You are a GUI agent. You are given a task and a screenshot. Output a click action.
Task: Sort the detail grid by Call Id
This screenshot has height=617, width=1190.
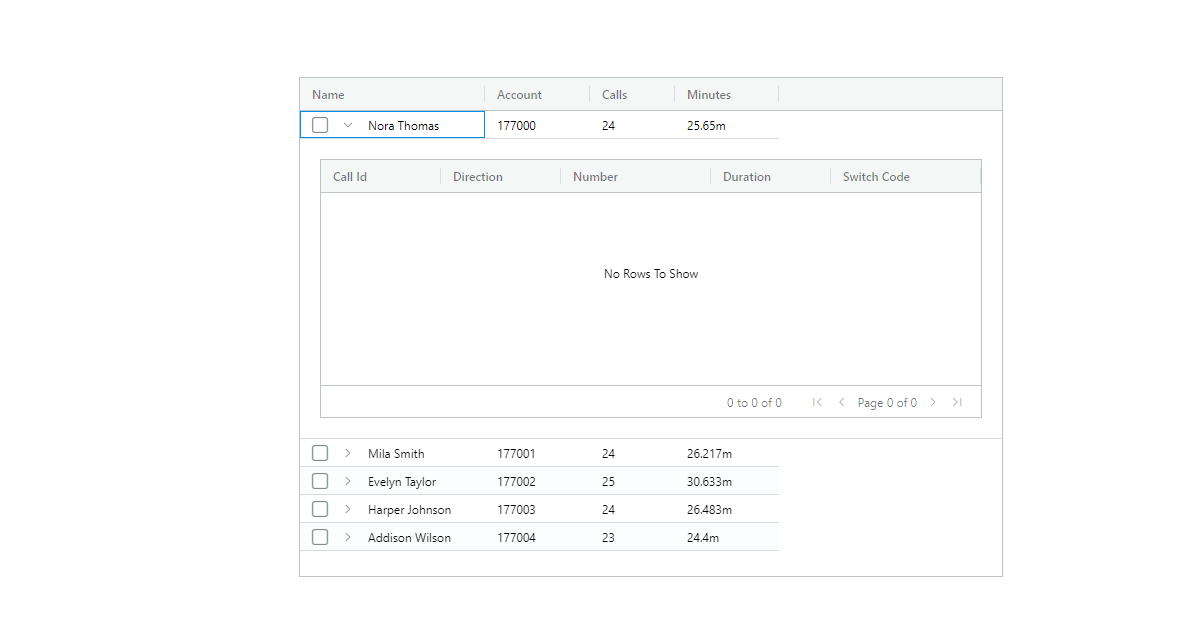350,176
